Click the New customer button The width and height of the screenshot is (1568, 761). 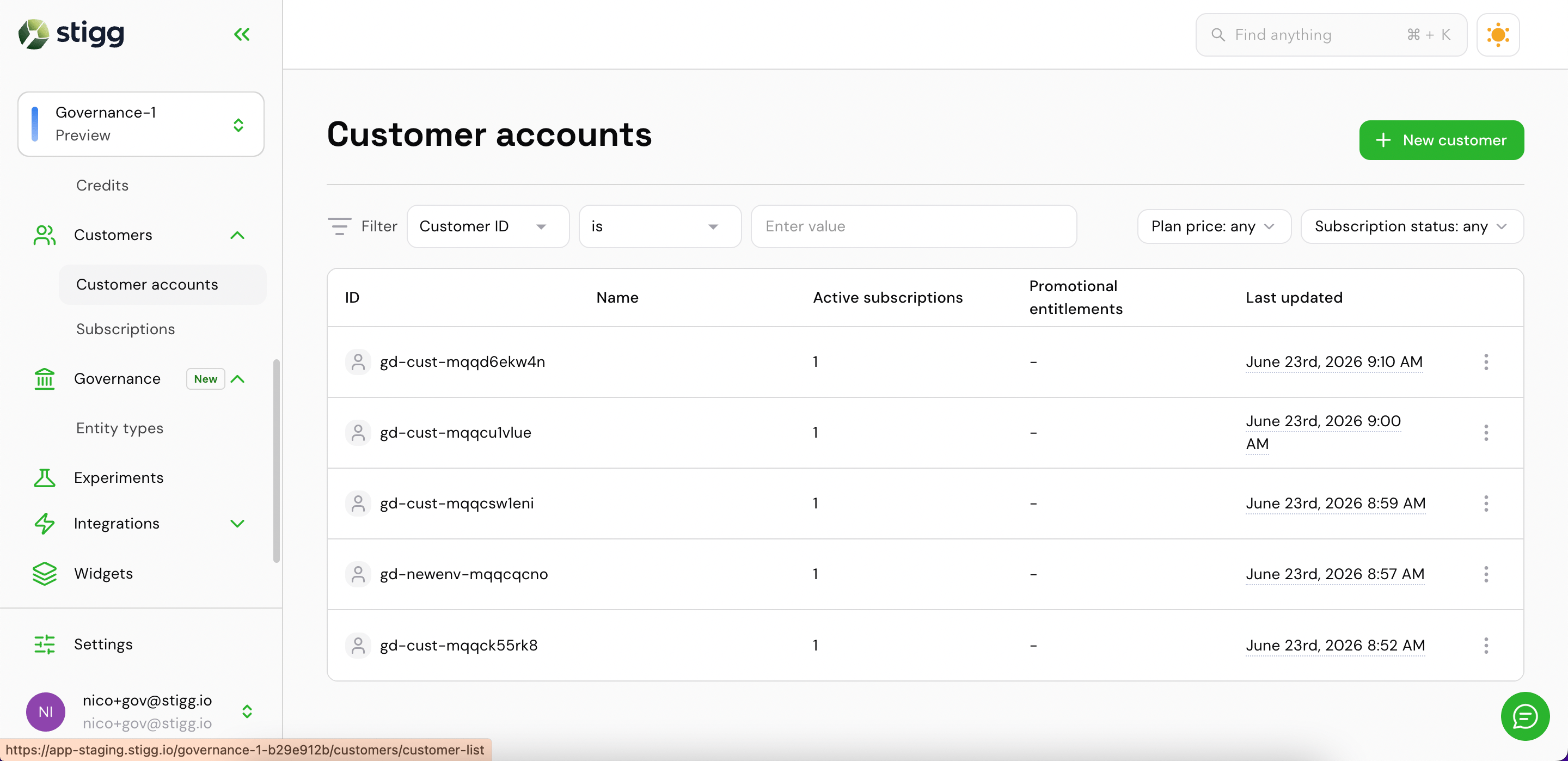click(x=1441, y=140)
